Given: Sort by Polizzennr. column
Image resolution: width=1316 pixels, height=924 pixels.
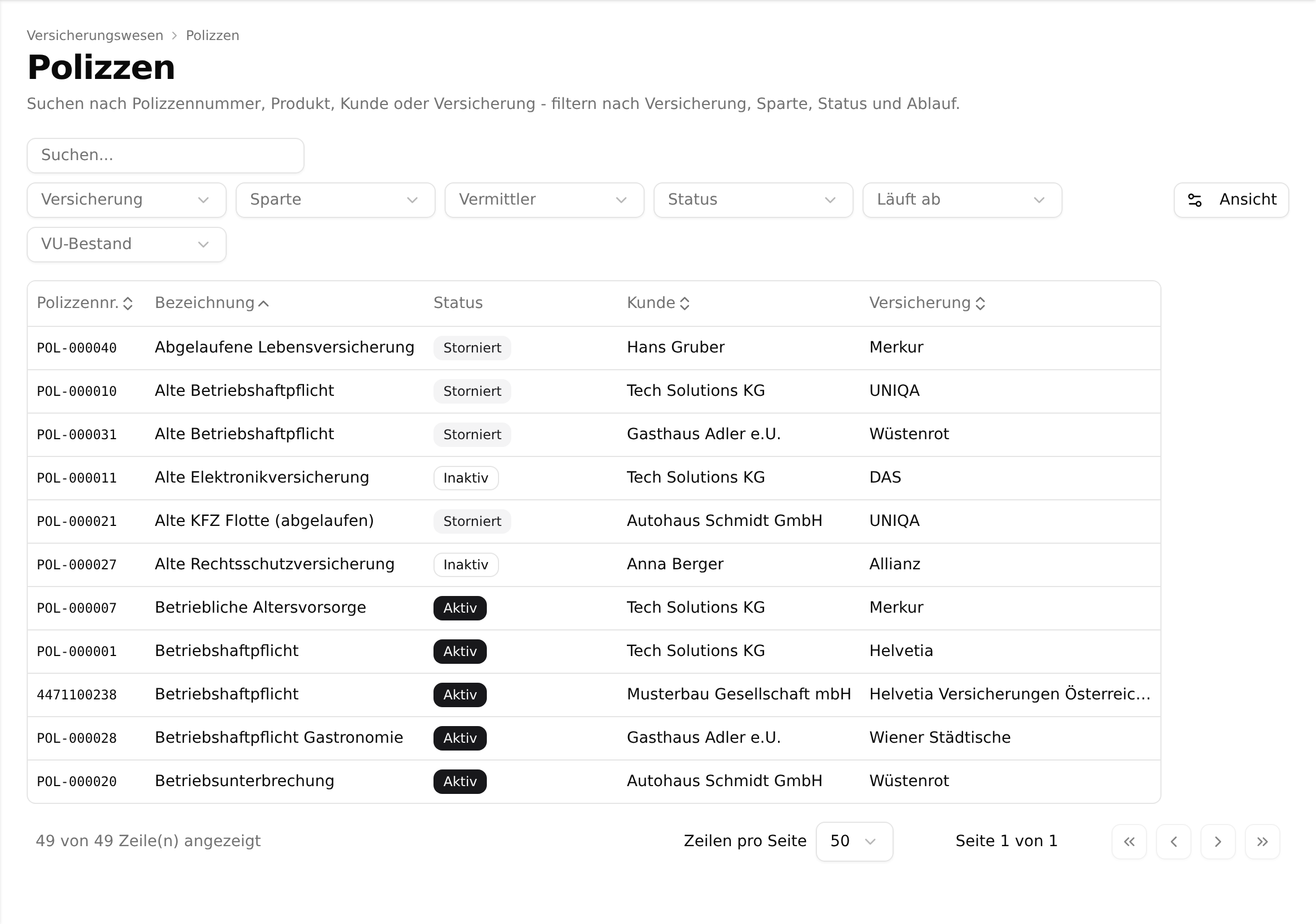Looking at the screenshot, I should (x=85, y=303).
